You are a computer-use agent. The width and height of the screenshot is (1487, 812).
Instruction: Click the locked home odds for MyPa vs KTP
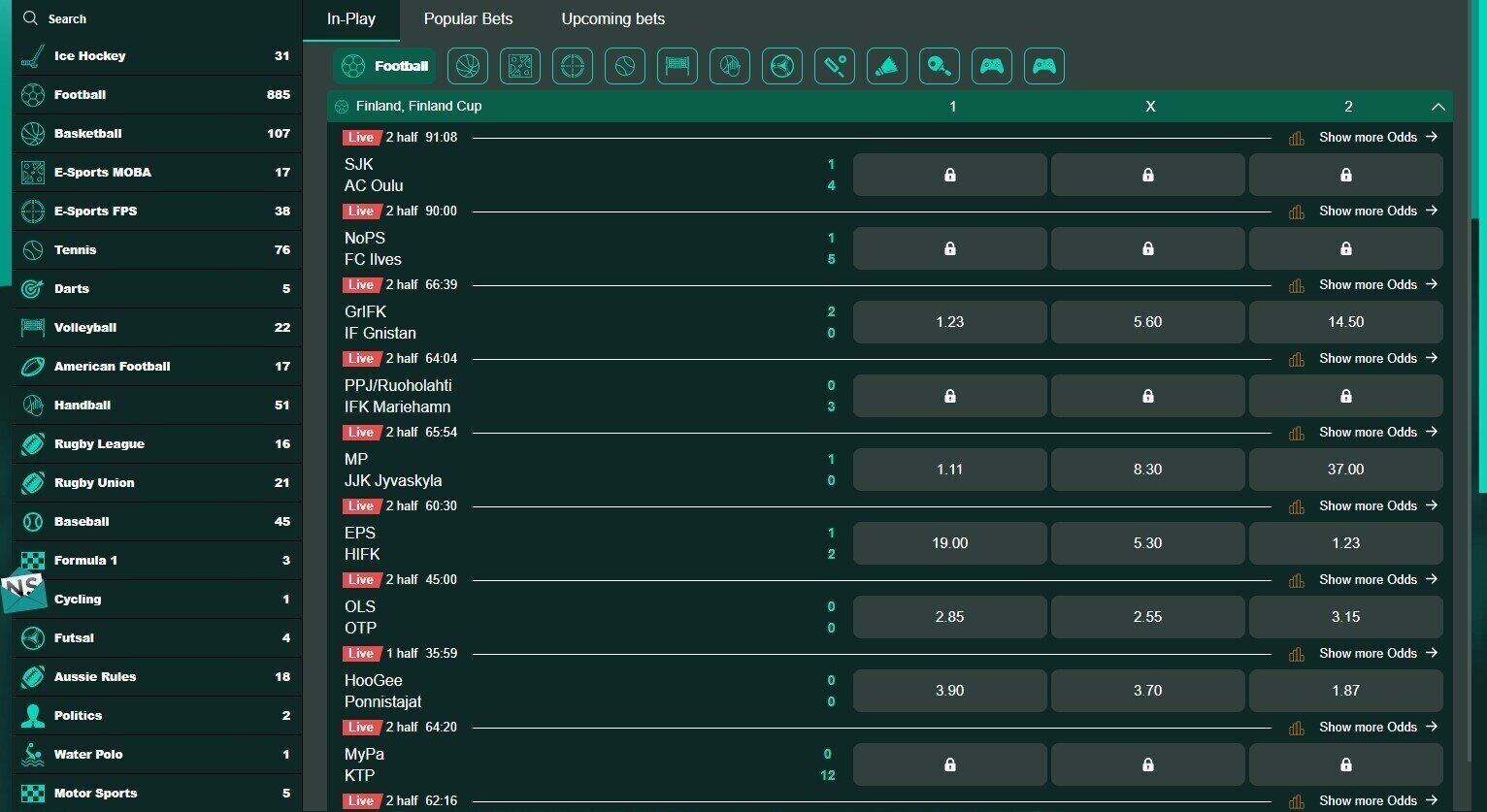point(950,764)
